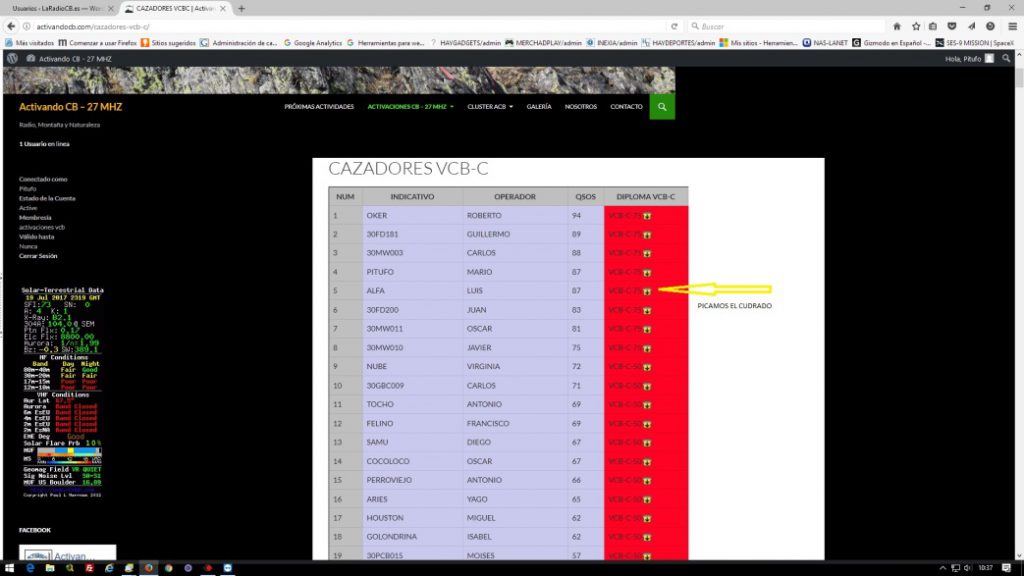This screenshot has width=1024, height=576.
Task: Click the Cerrar Sesión link
Action: [x=38, y=256]
